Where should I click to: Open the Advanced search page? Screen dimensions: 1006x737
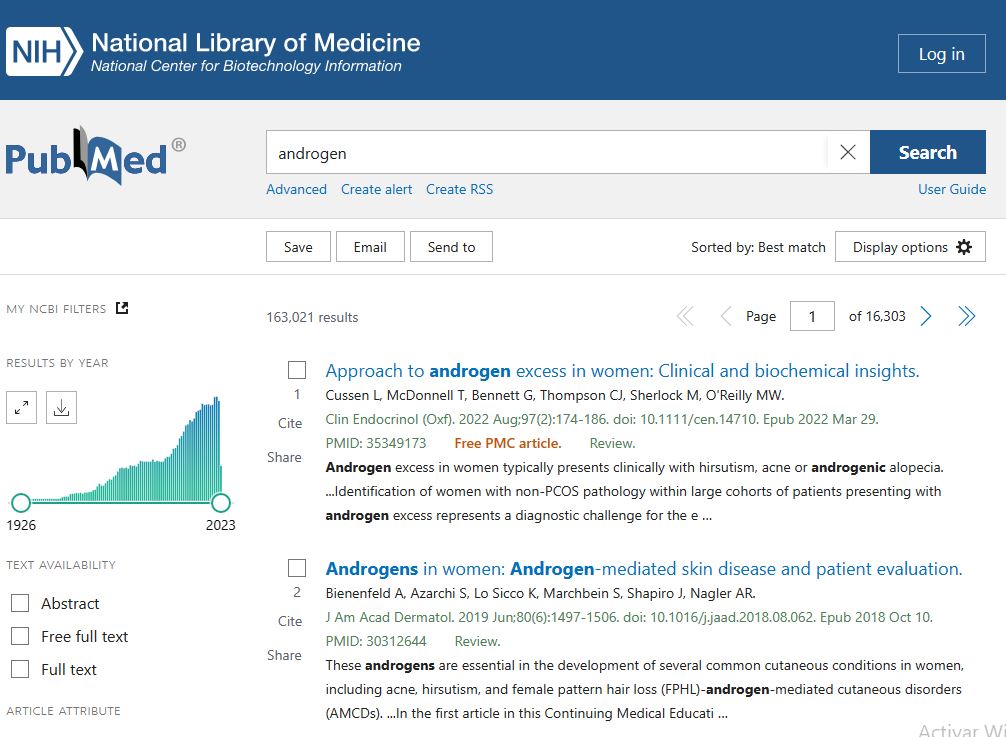point(296,189)
